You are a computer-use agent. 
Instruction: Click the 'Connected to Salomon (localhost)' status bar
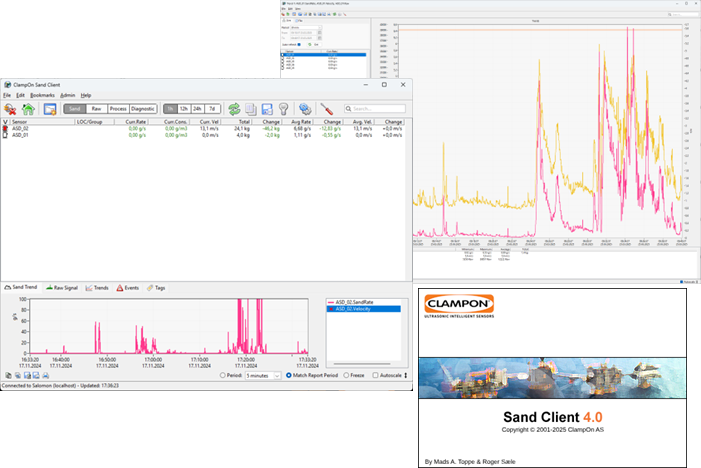pos(206,385)
